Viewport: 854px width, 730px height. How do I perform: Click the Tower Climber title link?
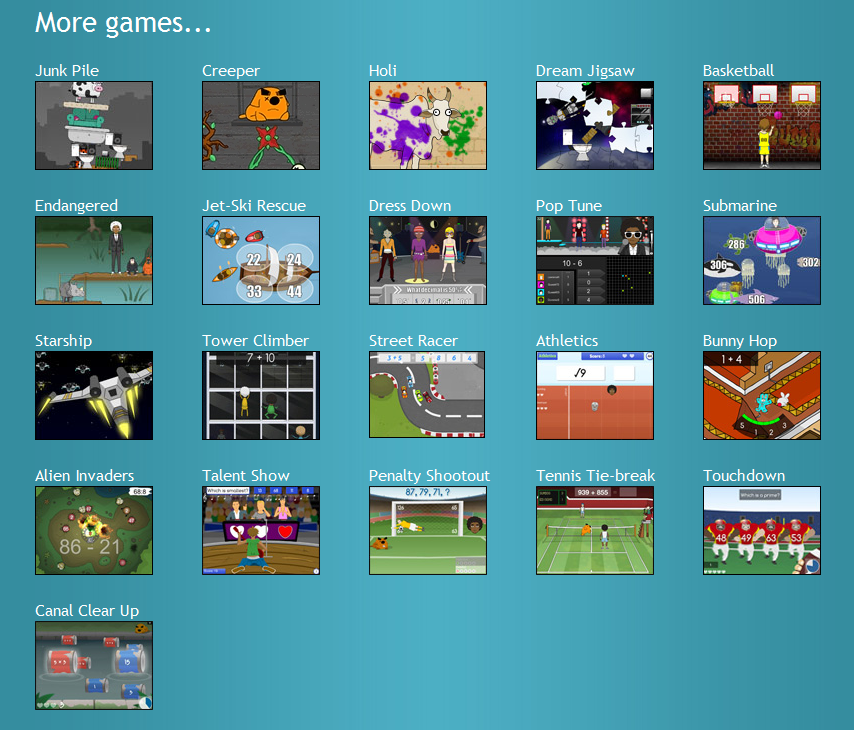tap(255, 341)
